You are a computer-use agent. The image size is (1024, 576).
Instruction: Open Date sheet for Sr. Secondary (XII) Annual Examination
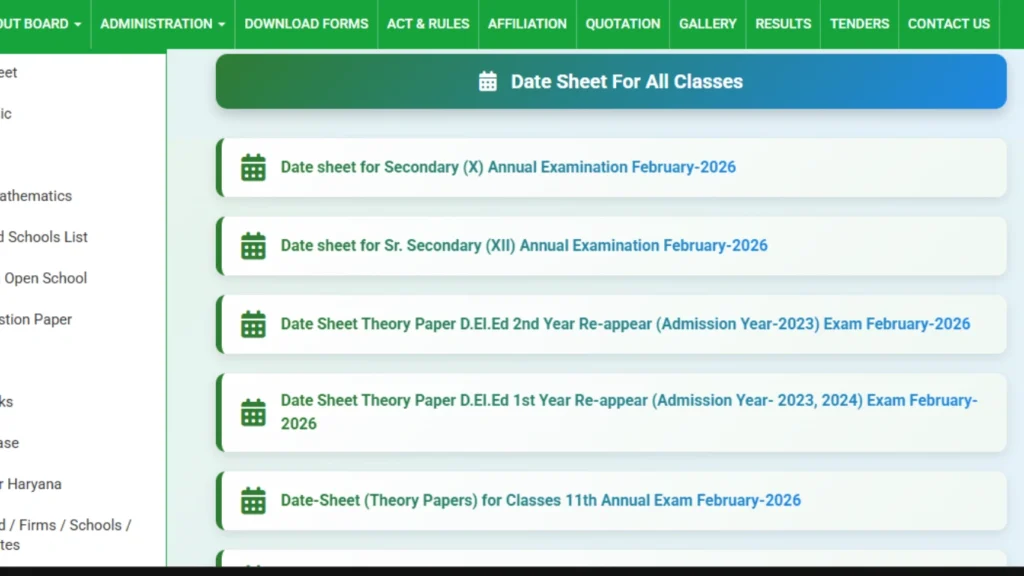pos(525,245)
